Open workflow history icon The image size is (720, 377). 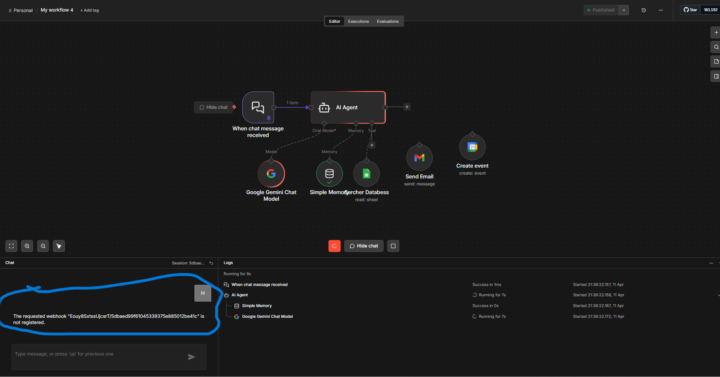(x=644, y=10)
